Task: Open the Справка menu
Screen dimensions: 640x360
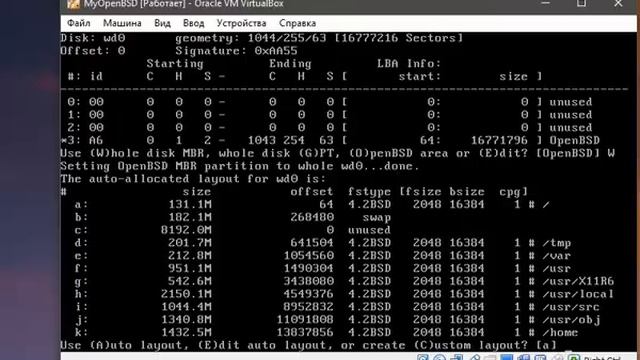Action: [297, 23]
